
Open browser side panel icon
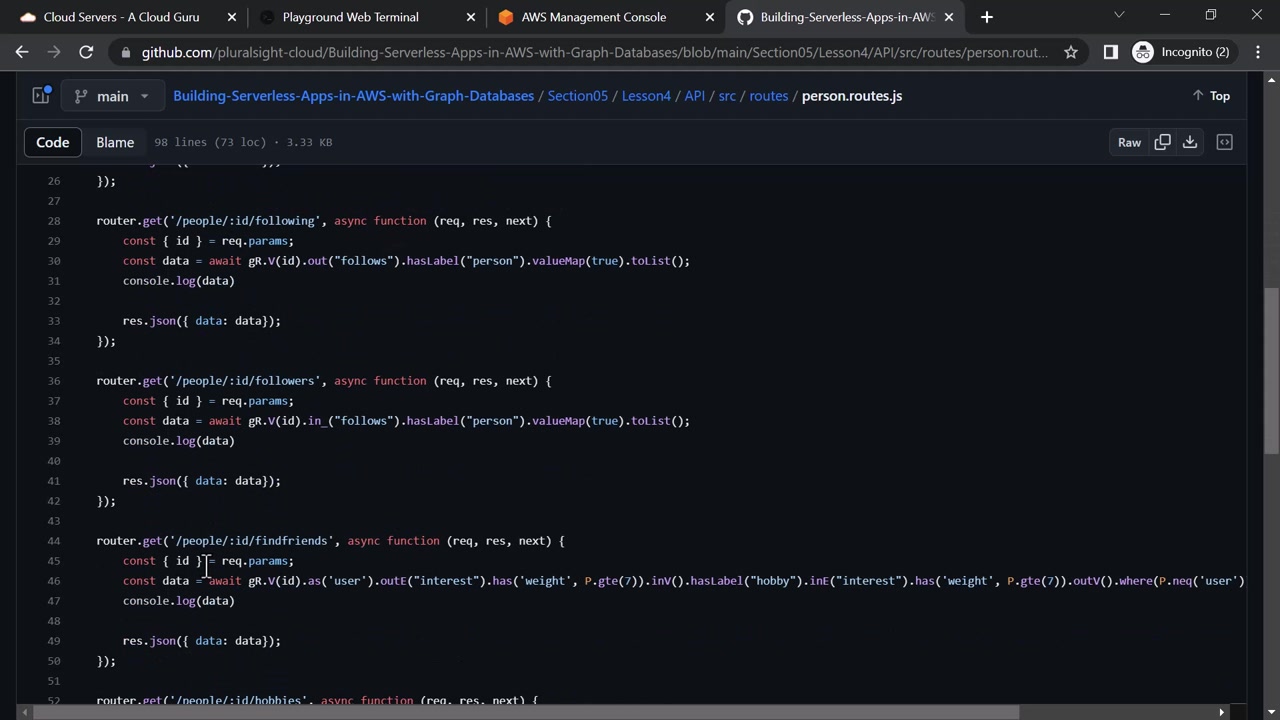[1110, 52]
